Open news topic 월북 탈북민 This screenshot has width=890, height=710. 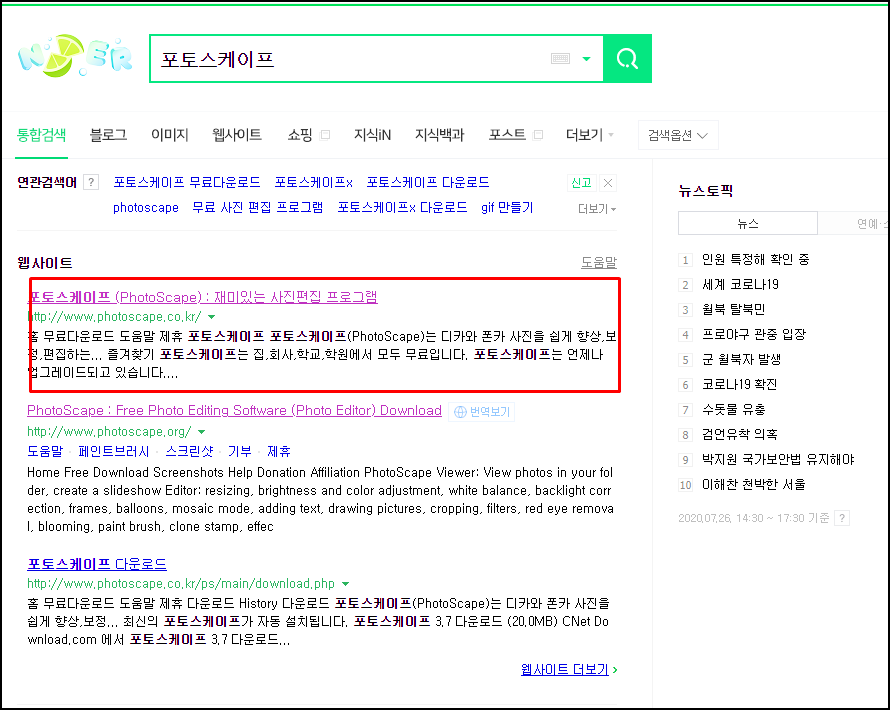tap(733, 309)
